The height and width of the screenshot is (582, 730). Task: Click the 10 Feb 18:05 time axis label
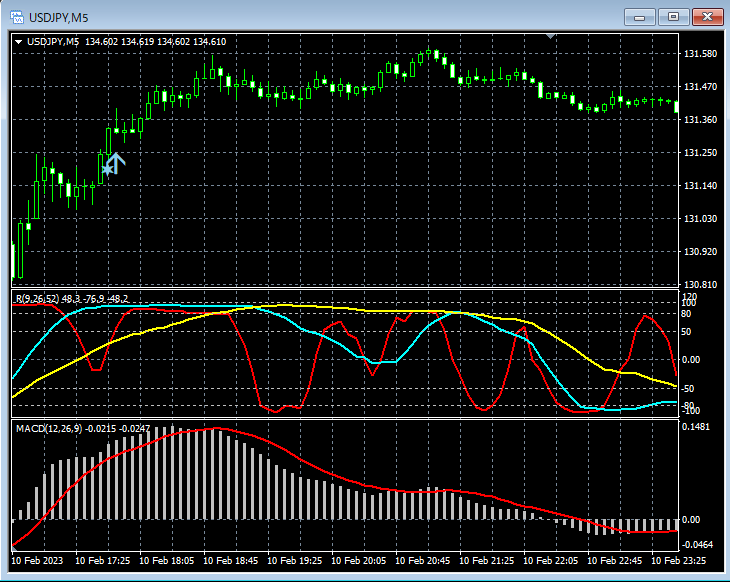pos(164,561)
